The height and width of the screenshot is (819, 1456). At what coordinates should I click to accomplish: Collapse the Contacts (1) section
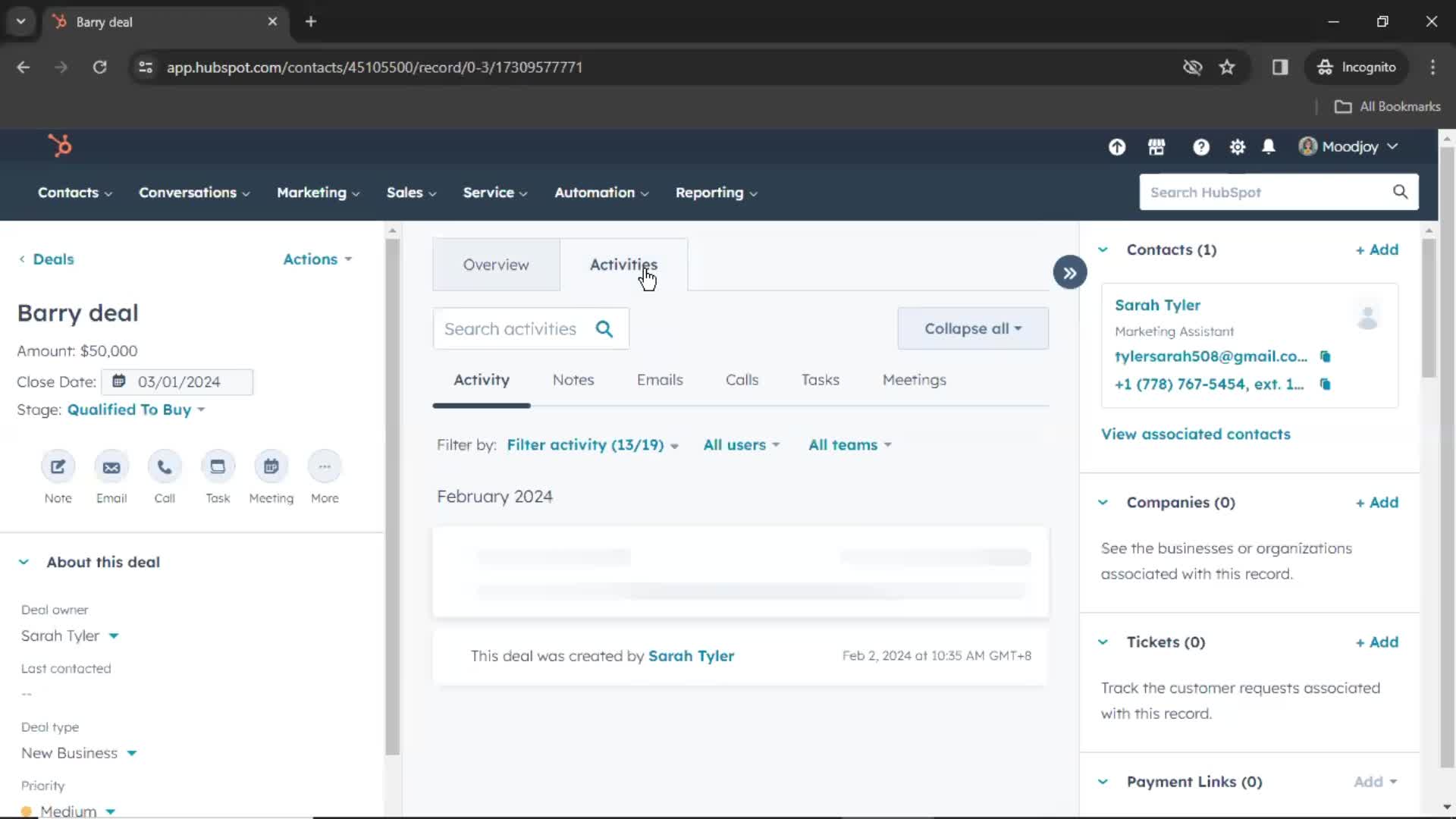click(x=1103, y=249)
